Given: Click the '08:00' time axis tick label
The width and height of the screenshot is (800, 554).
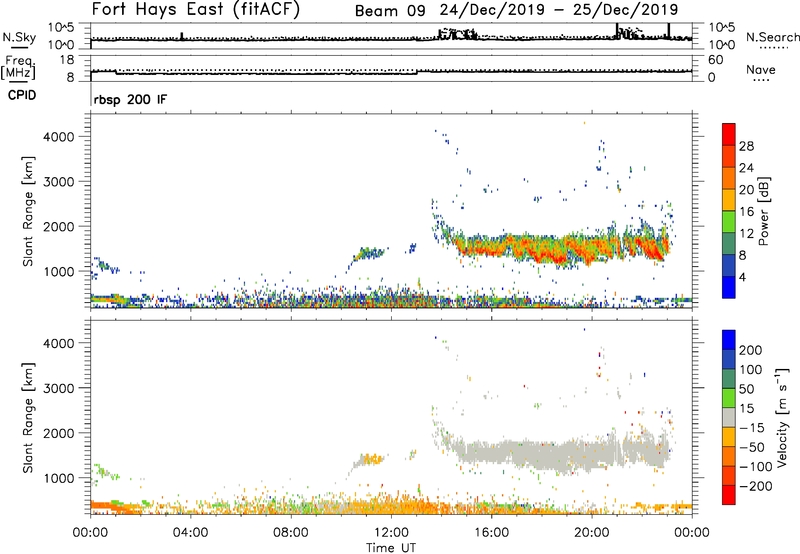Looking at the screenshot, I should 291,533.
